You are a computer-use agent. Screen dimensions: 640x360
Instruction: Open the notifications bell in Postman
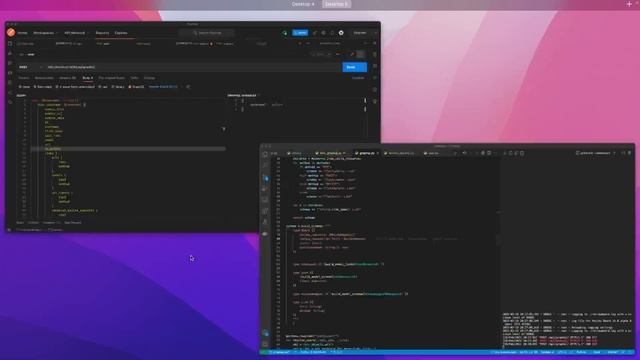[x=332, y=33]
